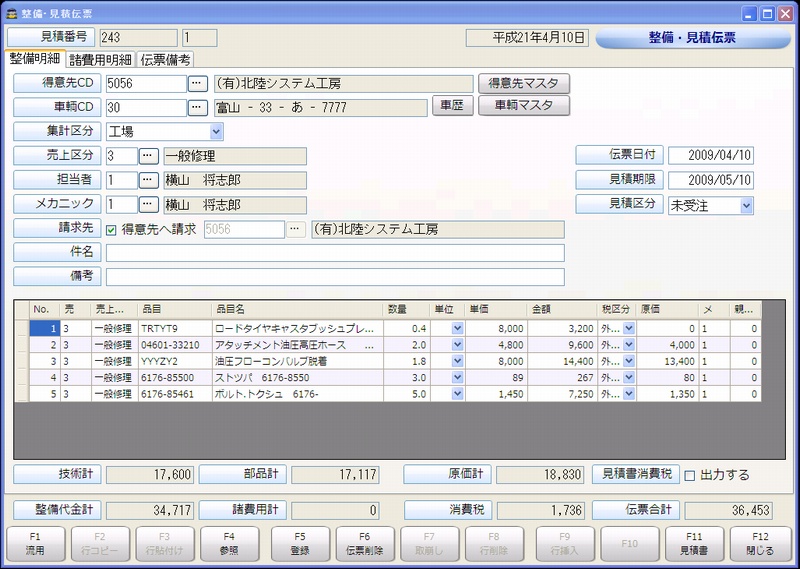Screen dimensions: 800x569
Task: Open the 見積区分 dropdown showing 未受注
Action: (746, 205)
